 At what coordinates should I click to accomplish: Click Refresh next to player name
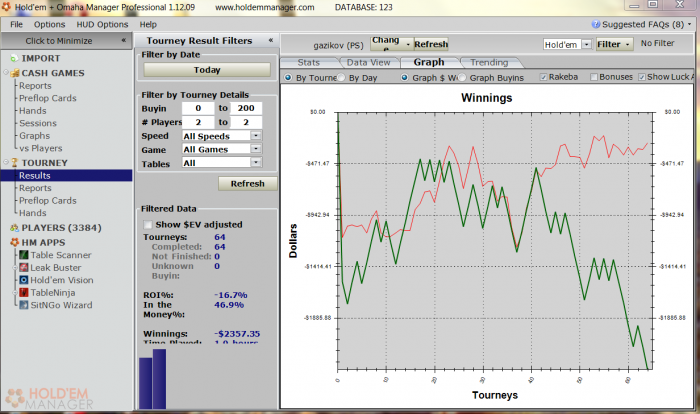(x=431, y=44)
